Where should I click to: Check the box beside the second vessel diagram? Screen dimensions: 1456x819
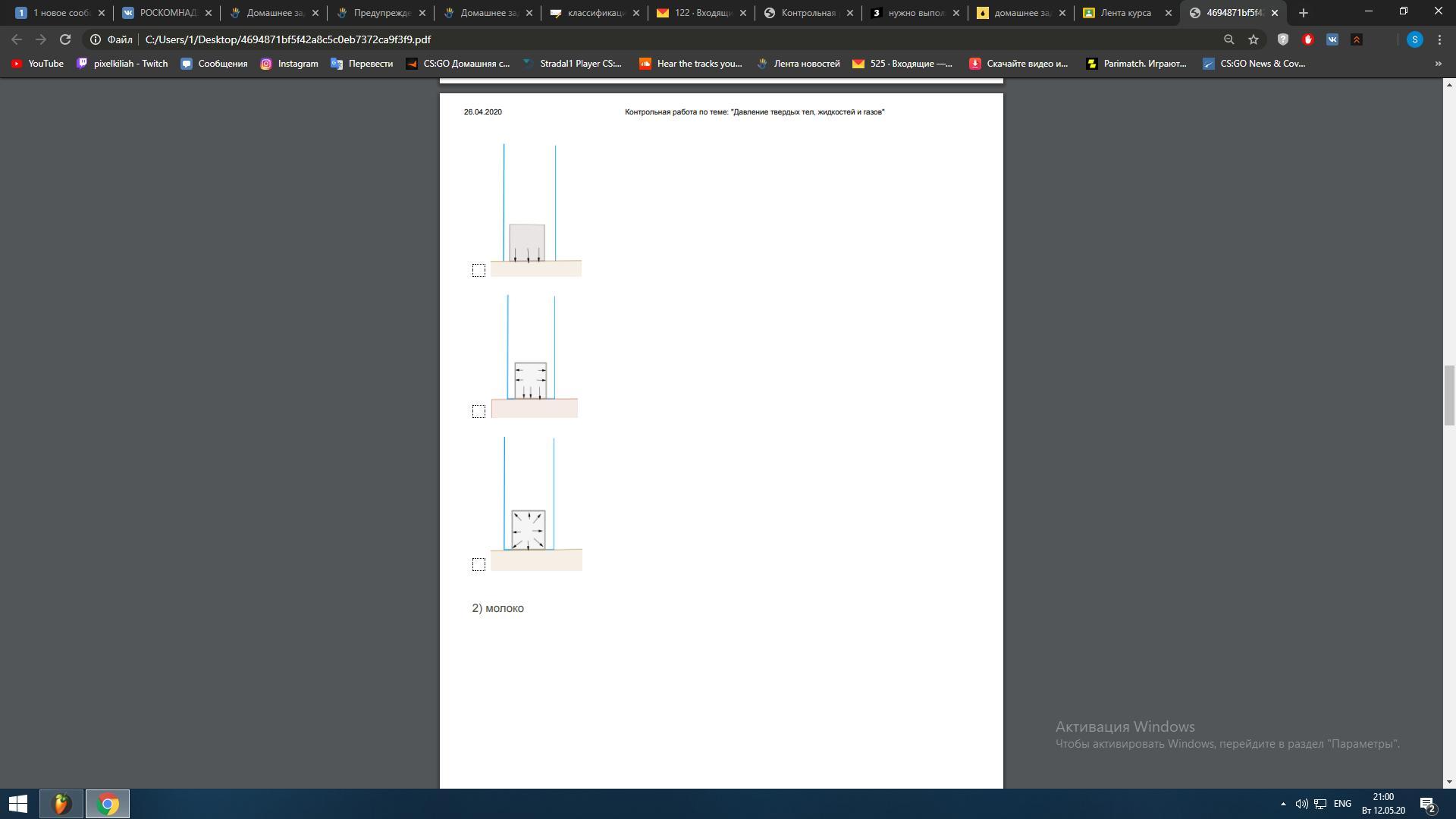[479, 411]
